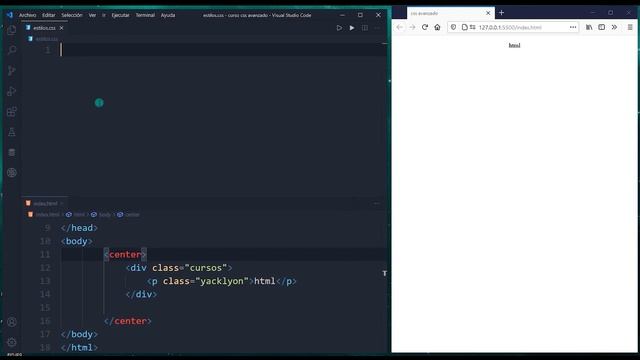The image size is (640, 360).
Task: Open a new Firefox tab
Action: 501,13
